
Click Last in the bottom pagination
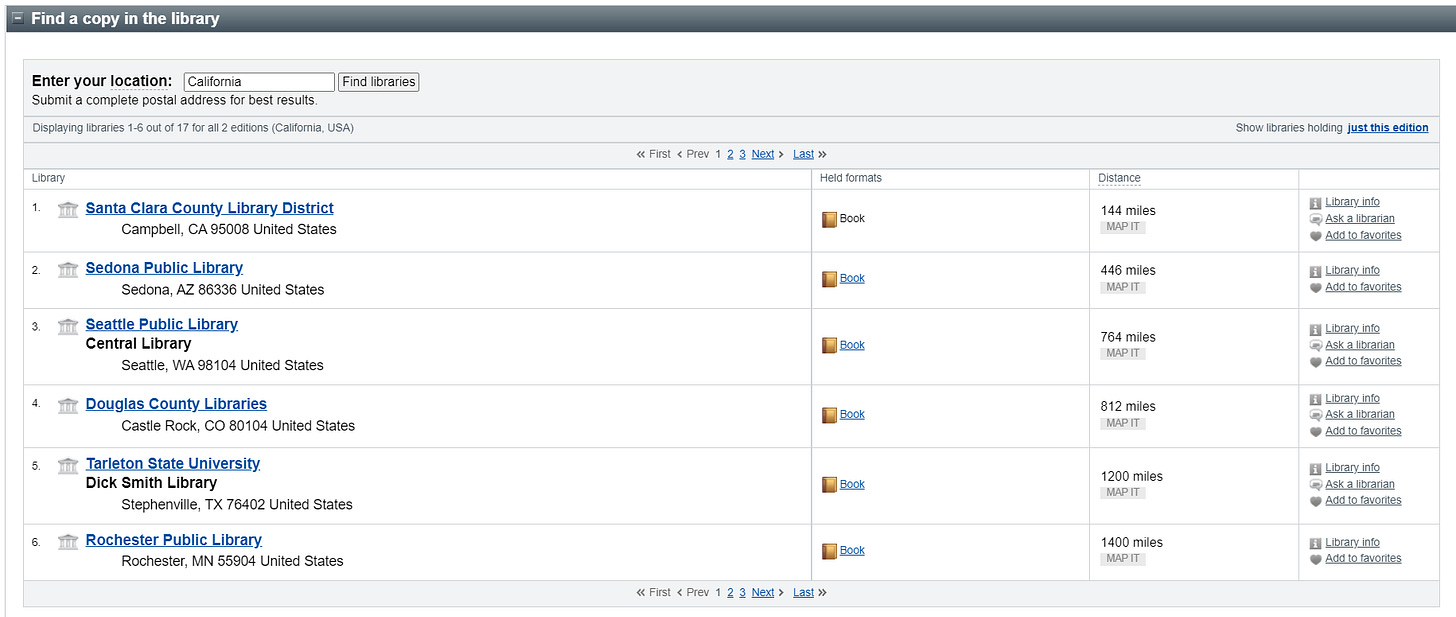point(803,592)
